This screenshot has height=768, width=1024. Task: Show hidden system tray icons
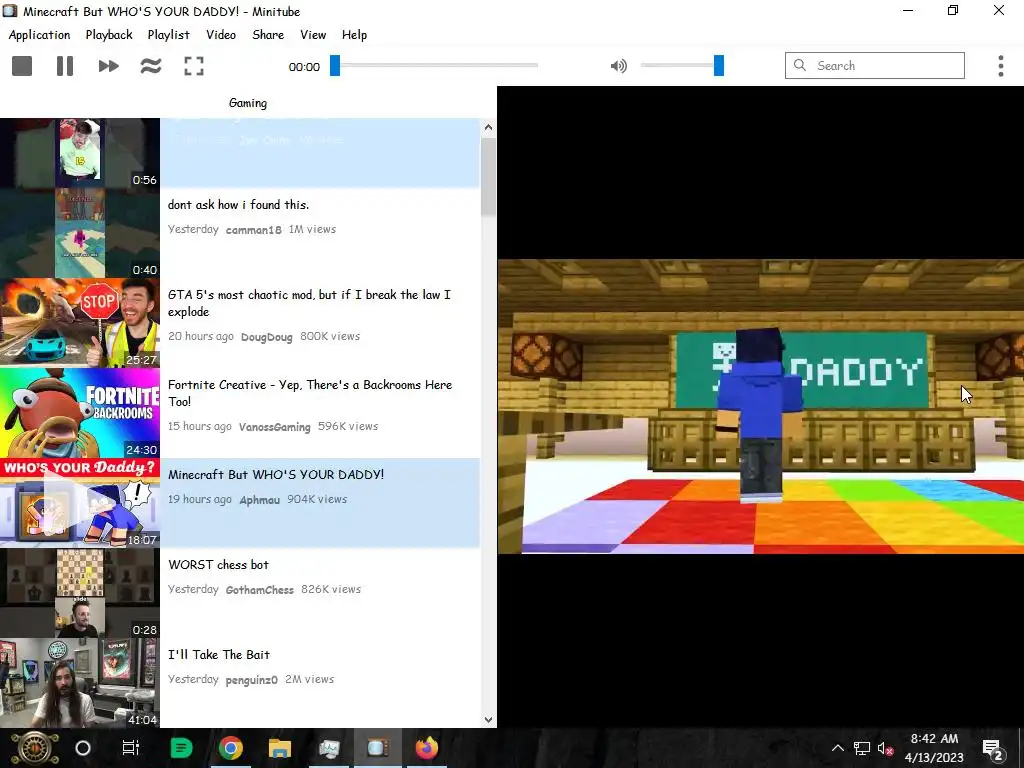coord(837,748)
